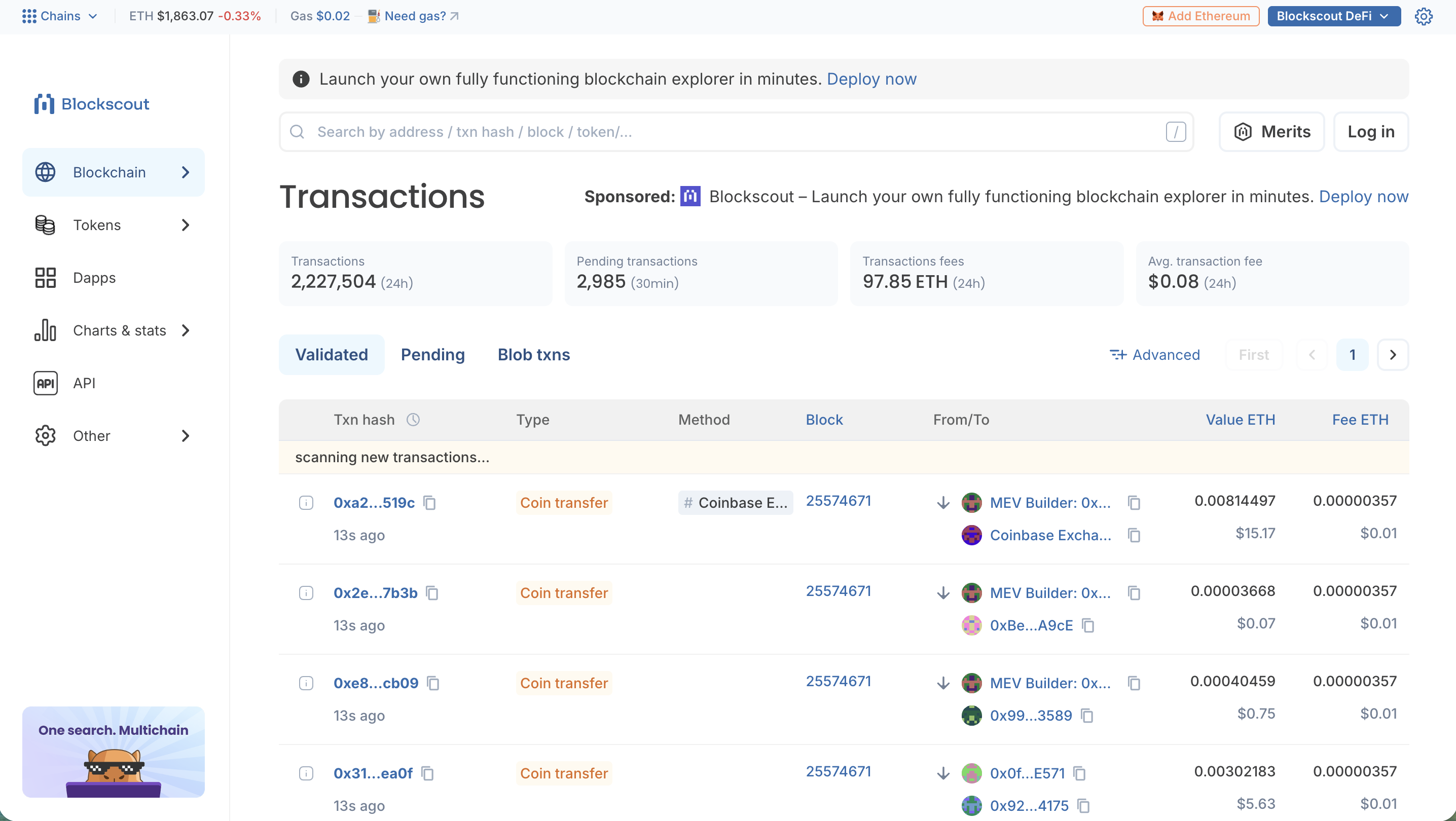Image resolution: width=1456 pixels, height=821 pixels.
Task: Switch to the Validated tab
Action: (x=332, y=355)
